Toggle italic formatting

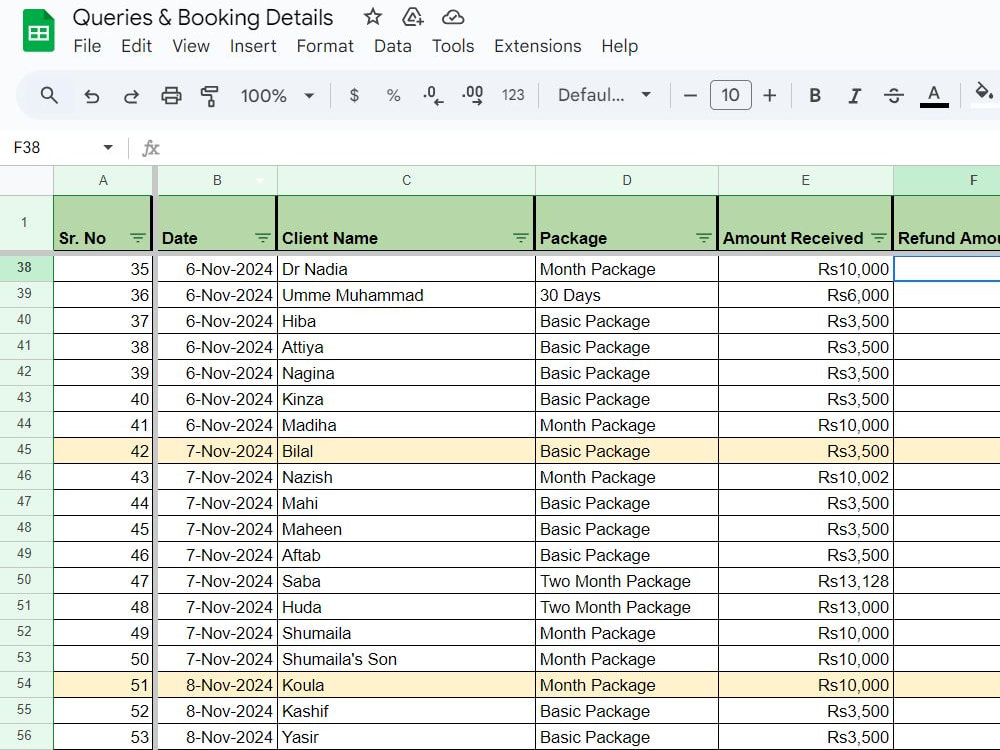[x=854, y=96]
